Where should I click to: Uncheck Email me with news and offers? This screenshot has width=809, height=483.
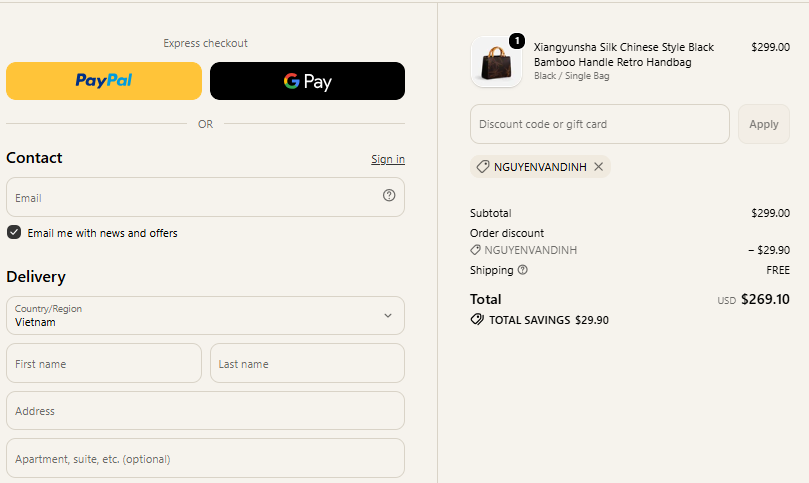tap(14, 232)
